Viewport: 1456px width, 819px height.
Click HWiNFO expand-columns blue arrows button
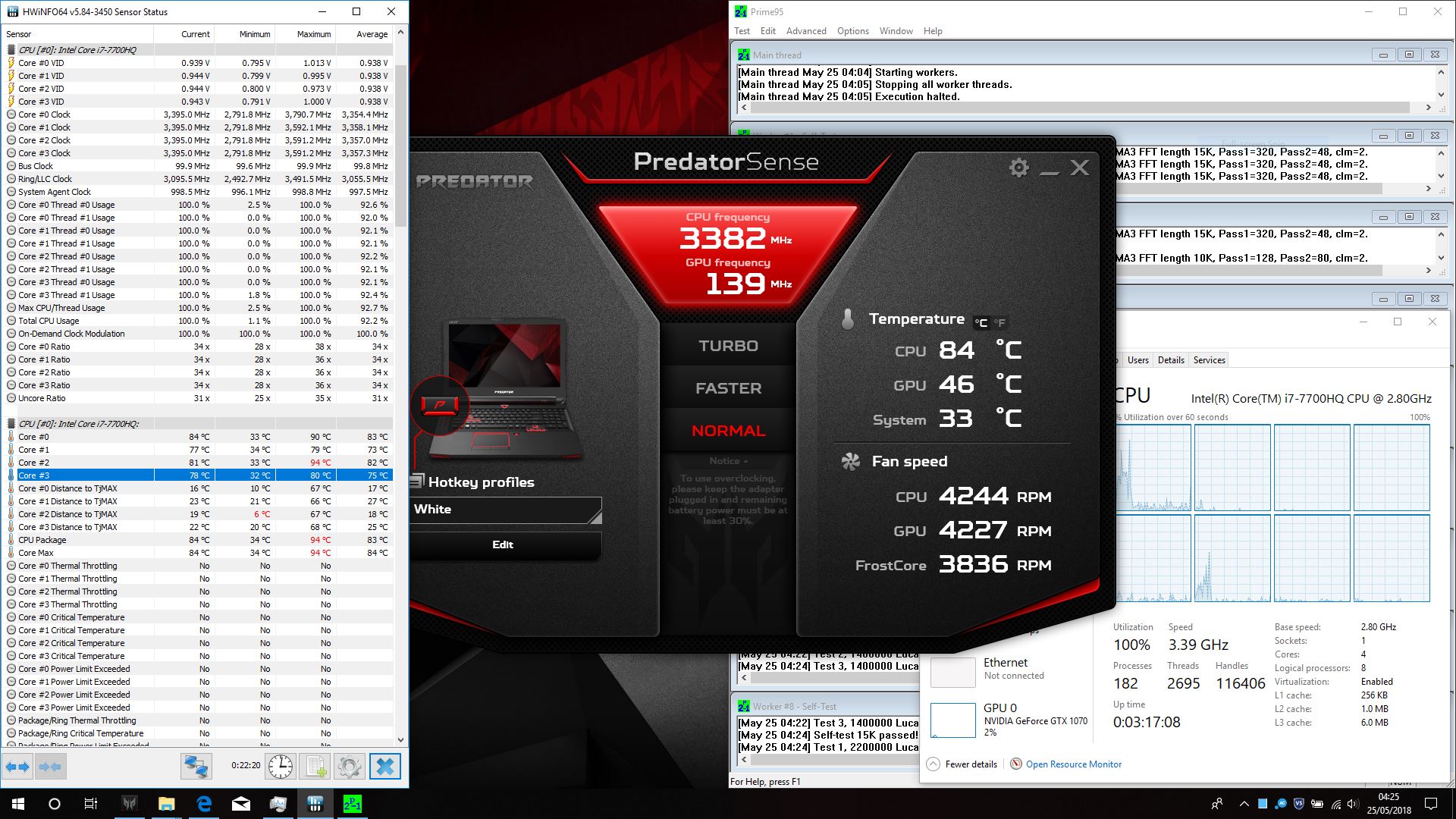17,767
